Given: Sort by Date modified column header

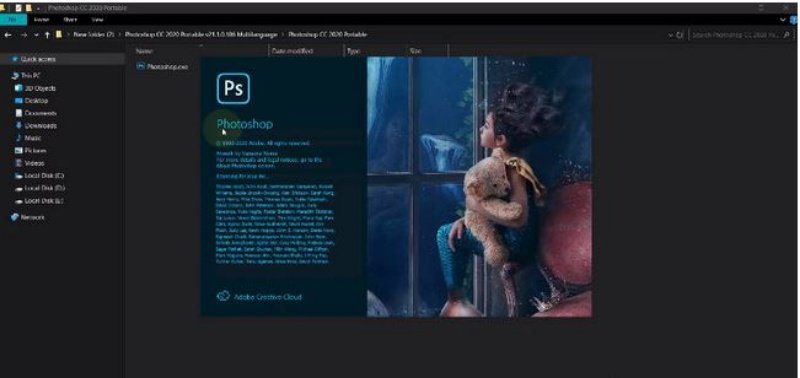Looking at the screenshot, I should pyautogui.click(x=292, y=51).
